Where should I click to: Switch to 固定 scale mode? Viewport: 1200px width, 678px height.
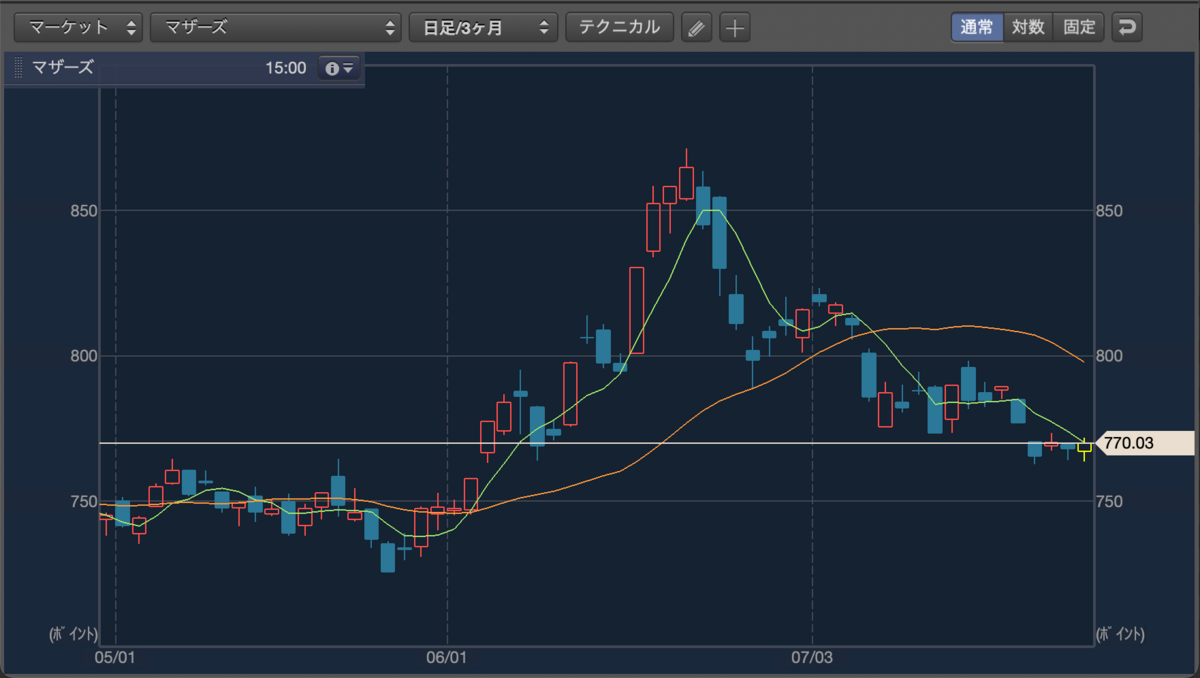click(x=1079, y=27)
